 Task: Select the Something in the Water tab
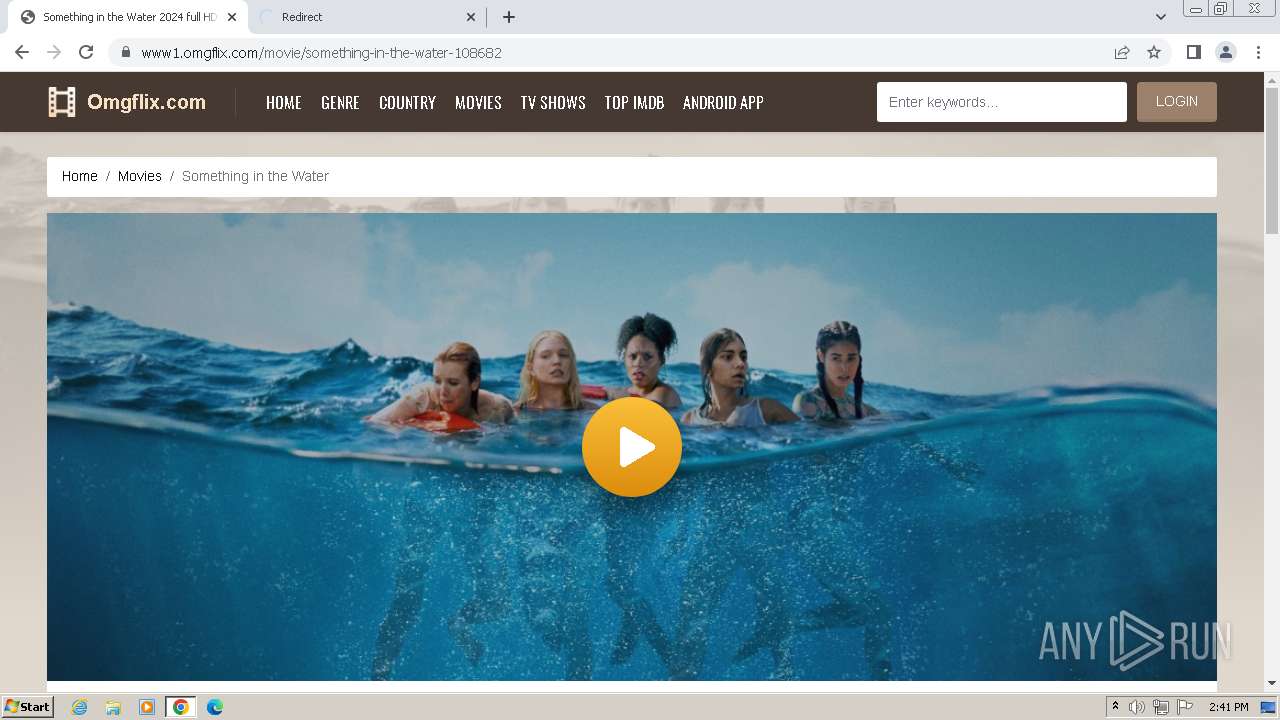(128, 17)
